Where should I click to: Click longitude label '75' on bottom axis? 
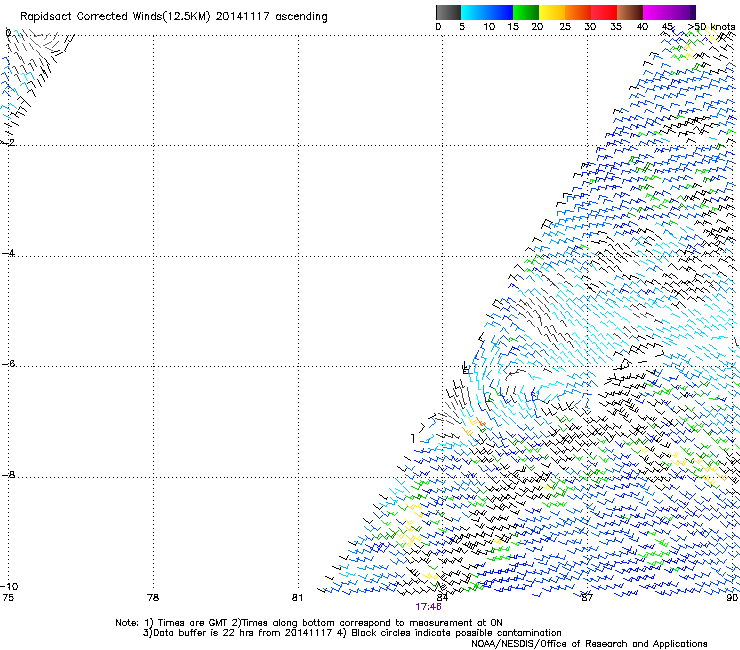(x=8, y=598)
